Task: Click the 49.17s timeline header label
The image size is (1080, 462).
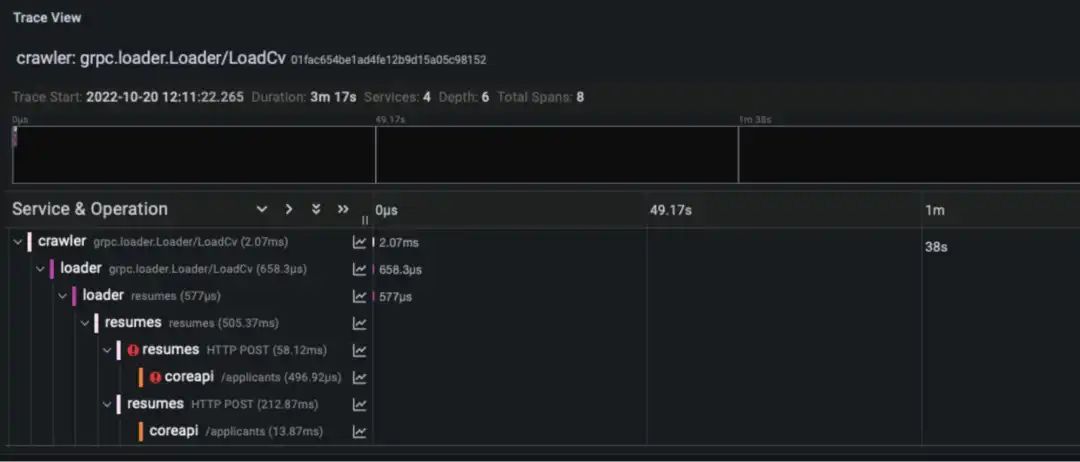Action: pos(670,210)
